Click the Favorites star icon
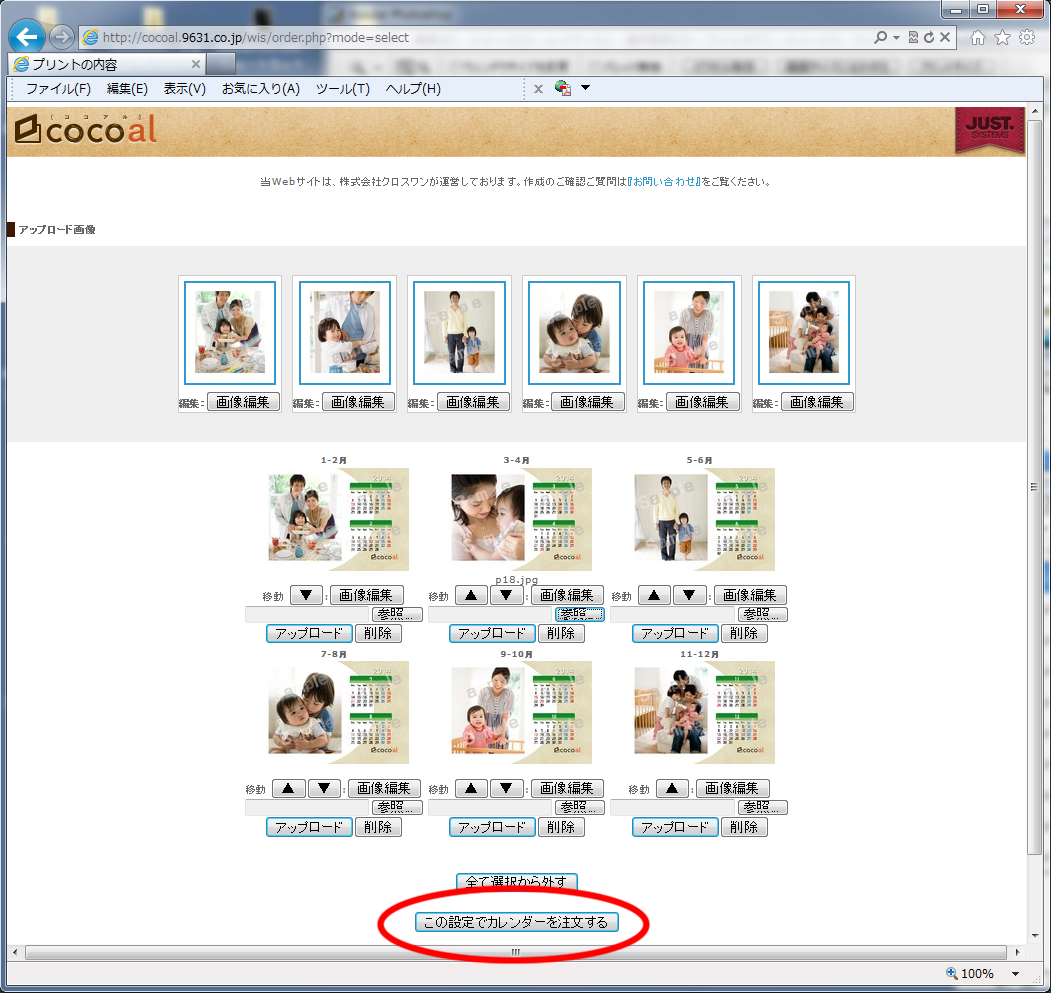Screen dimensions: 1051x993 1002,38
